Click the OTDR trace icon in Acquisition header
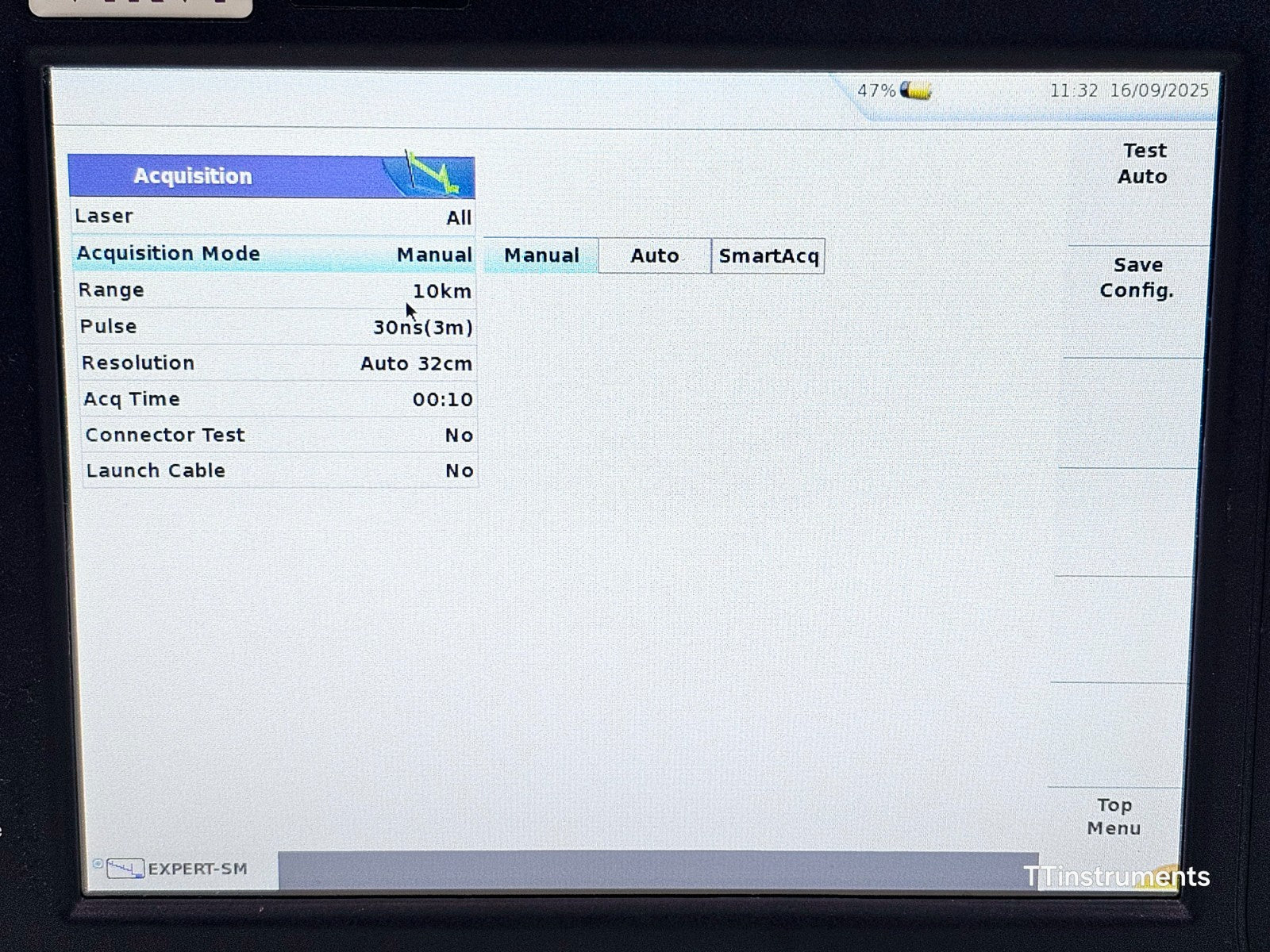The image size is (1270, 952). [x=430, y=175]
